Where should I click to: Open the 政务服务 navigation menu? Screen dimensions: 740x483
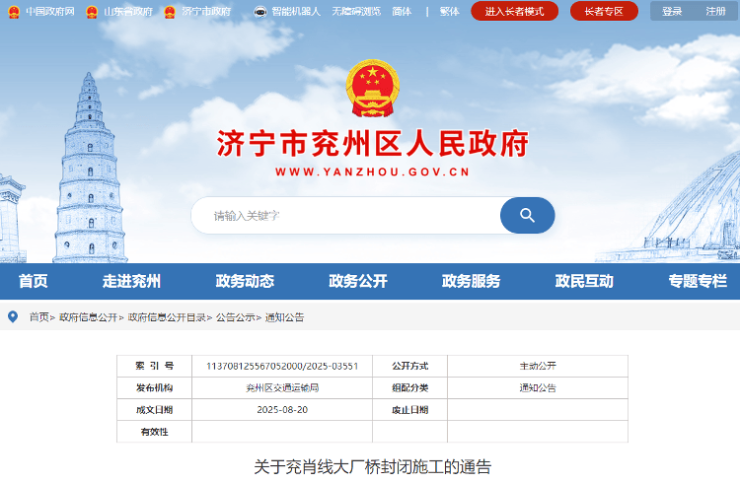click(471, 281)
